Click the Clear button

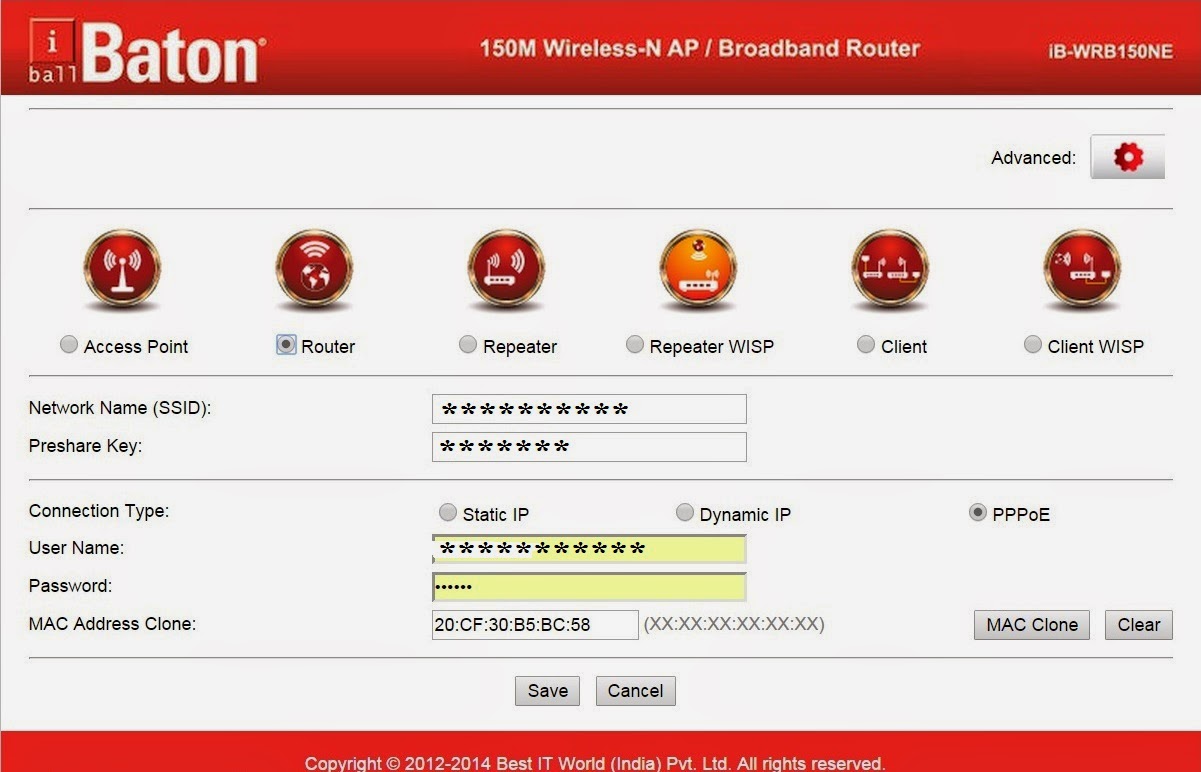click(1138, 625)
